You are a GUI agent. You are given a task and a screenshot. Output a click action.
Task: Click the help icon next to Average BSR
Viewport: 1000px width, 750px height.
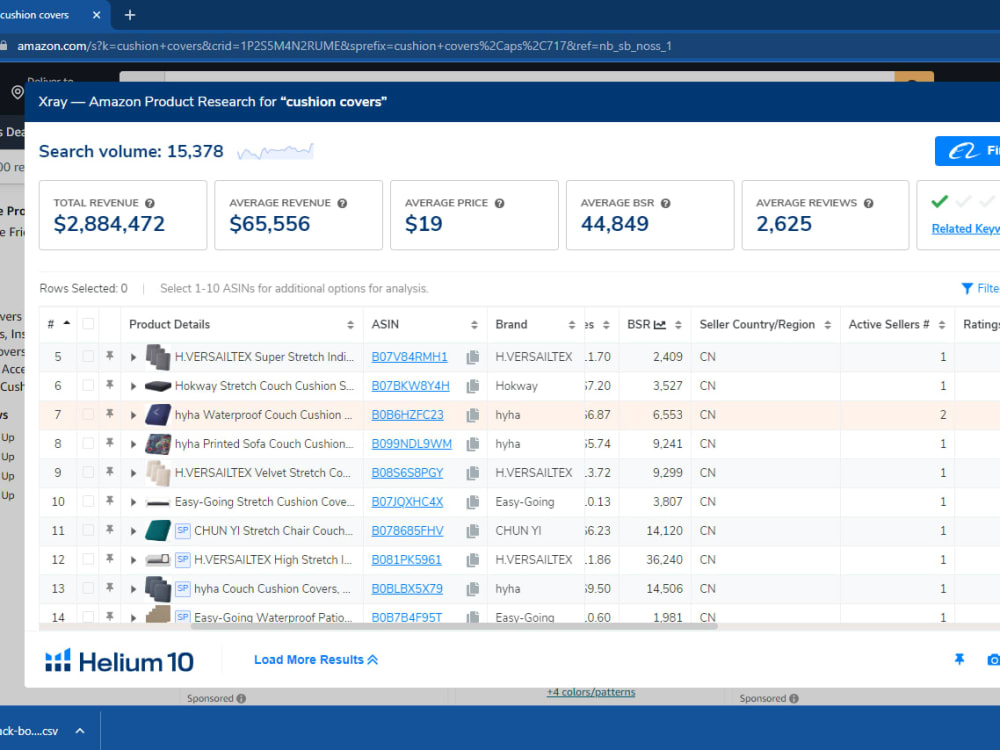[666, 203]
